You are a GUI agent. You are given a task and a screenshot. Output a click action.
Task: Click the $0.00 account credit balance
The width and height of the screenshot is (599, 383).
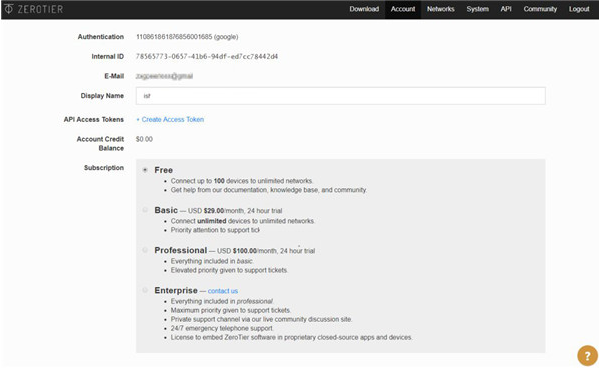(144, 139)
